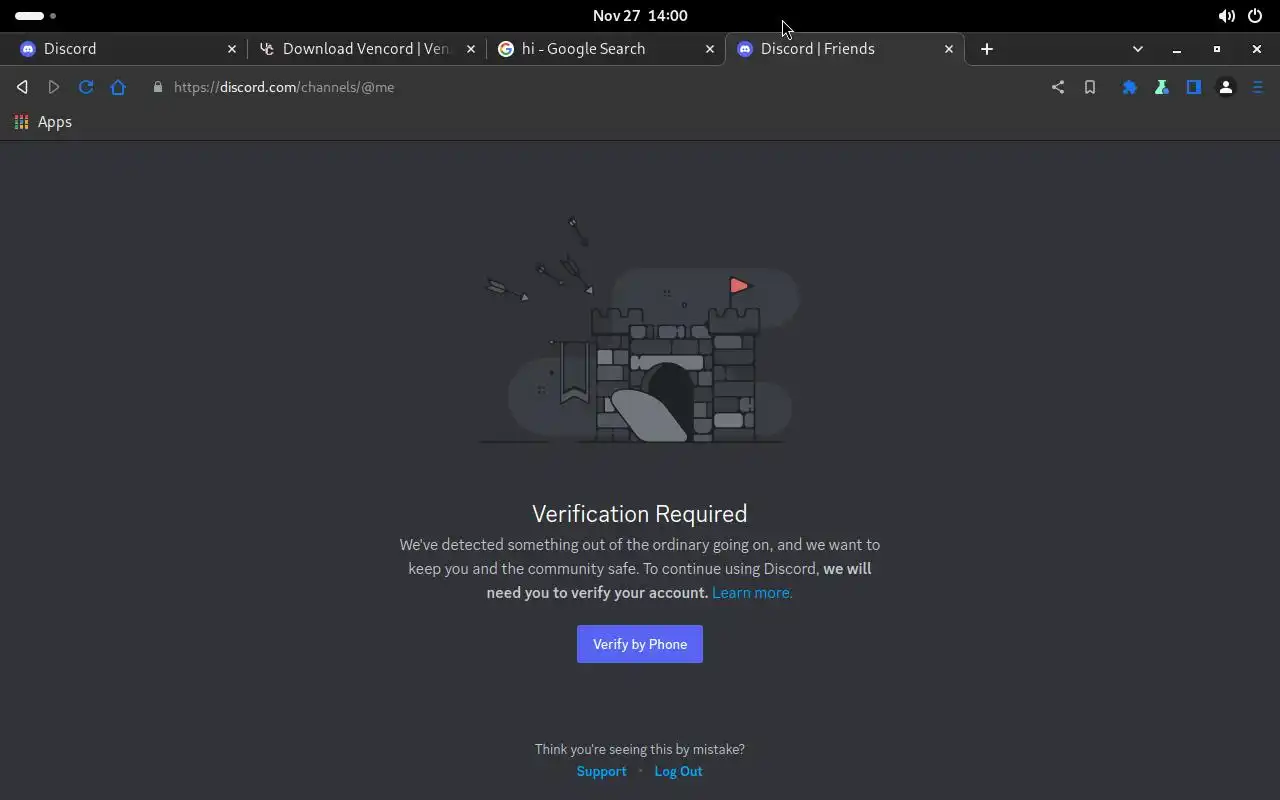
Task: Close the Discord | Friends tab
Action: (949, 49)
